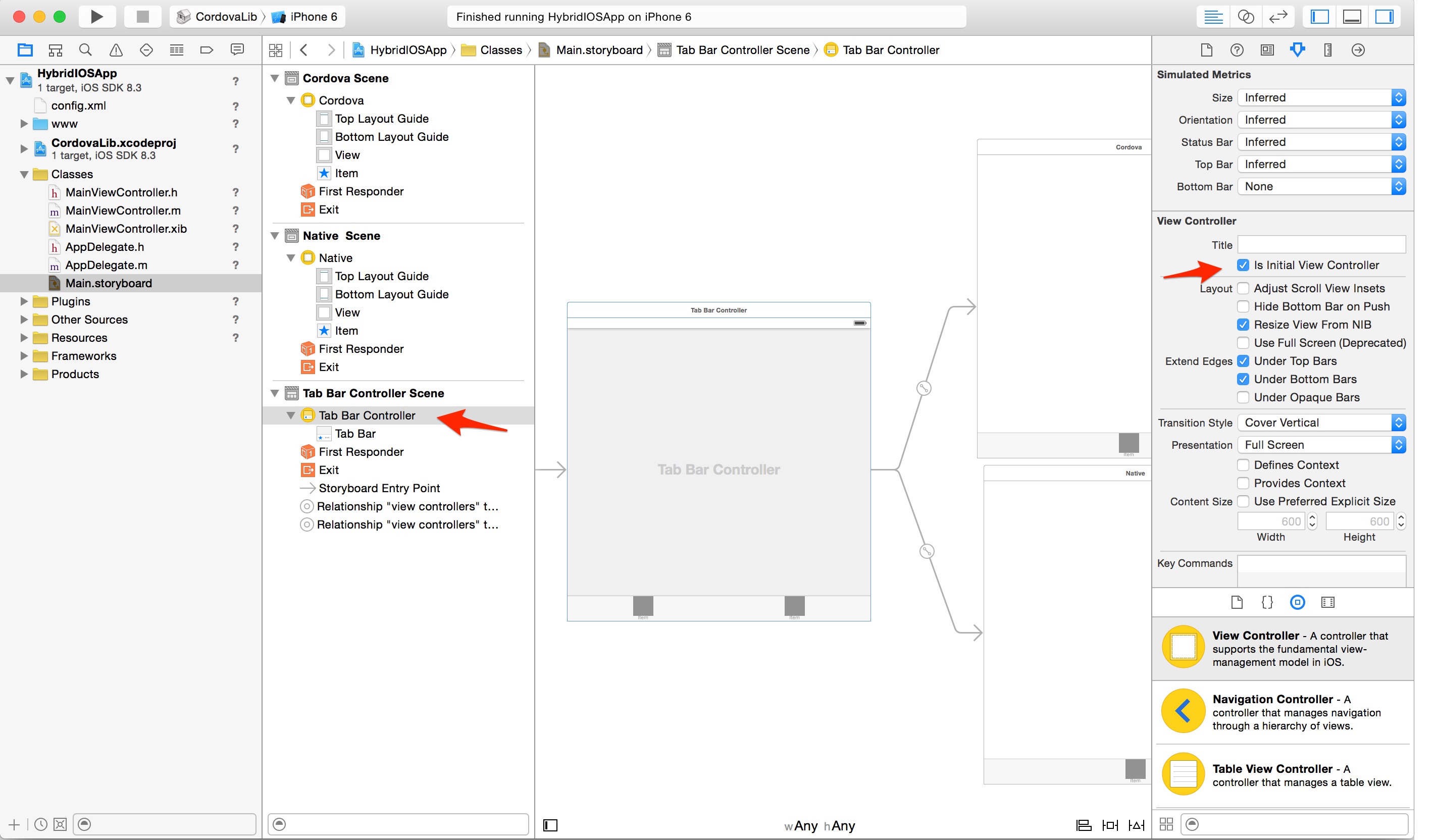Collapse the Cordova Scene group
This screenshot has height=840, width=1435.
tap(275, 78)
